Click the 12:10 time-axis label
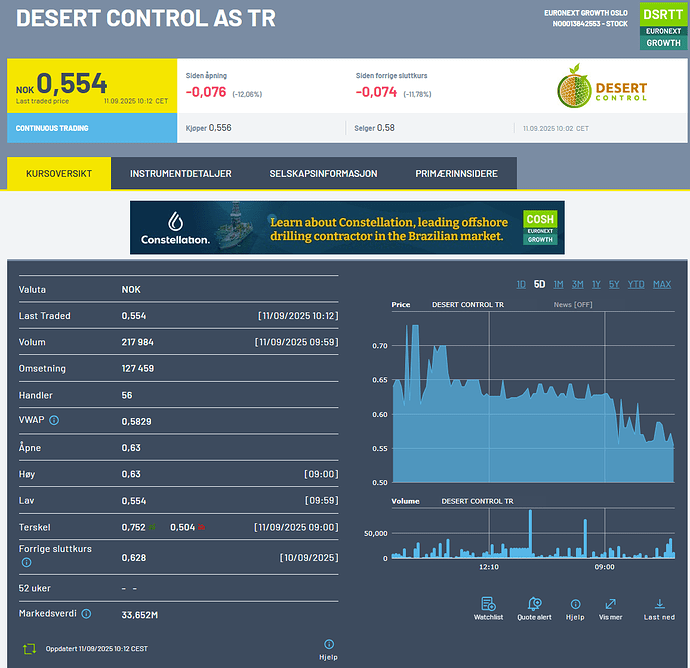 click(x=489, y=567)
